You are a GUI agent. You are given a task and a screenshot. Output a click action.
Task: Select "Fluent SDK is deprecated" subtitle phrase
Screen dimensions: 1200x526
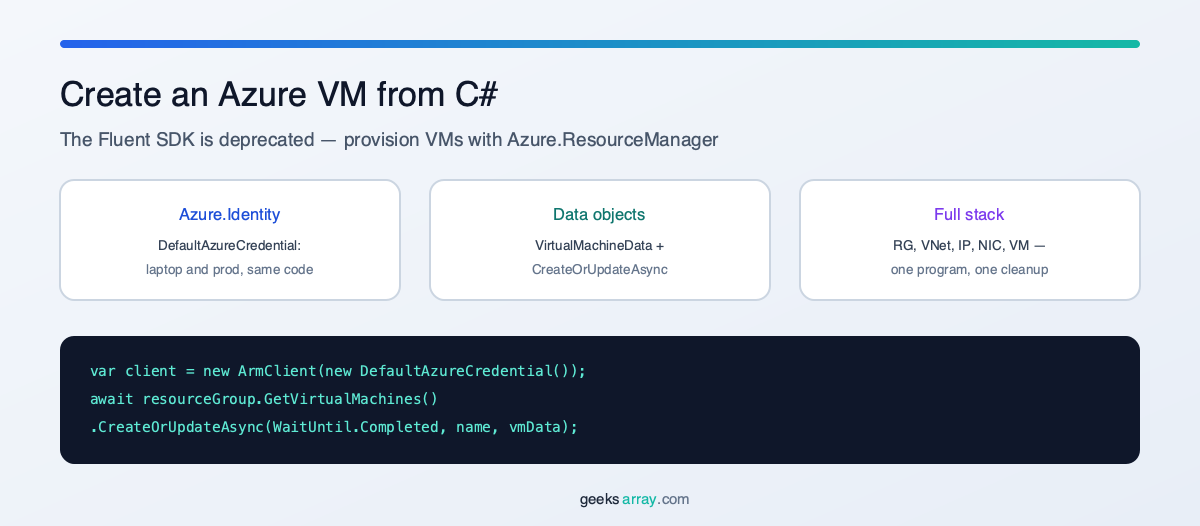pos(203,139)
